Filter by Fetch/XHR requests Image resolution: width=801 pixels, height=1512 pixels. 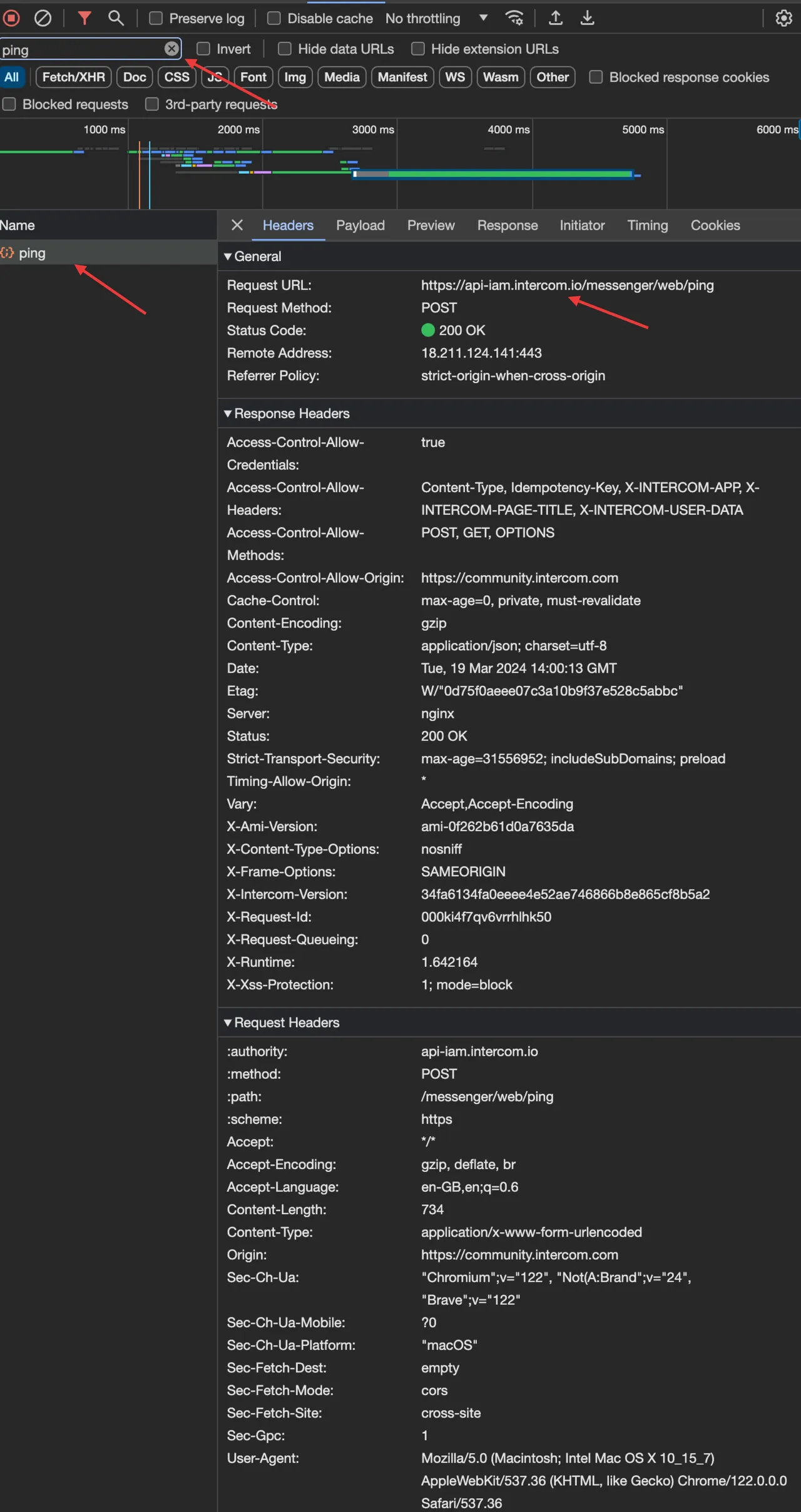74,77
